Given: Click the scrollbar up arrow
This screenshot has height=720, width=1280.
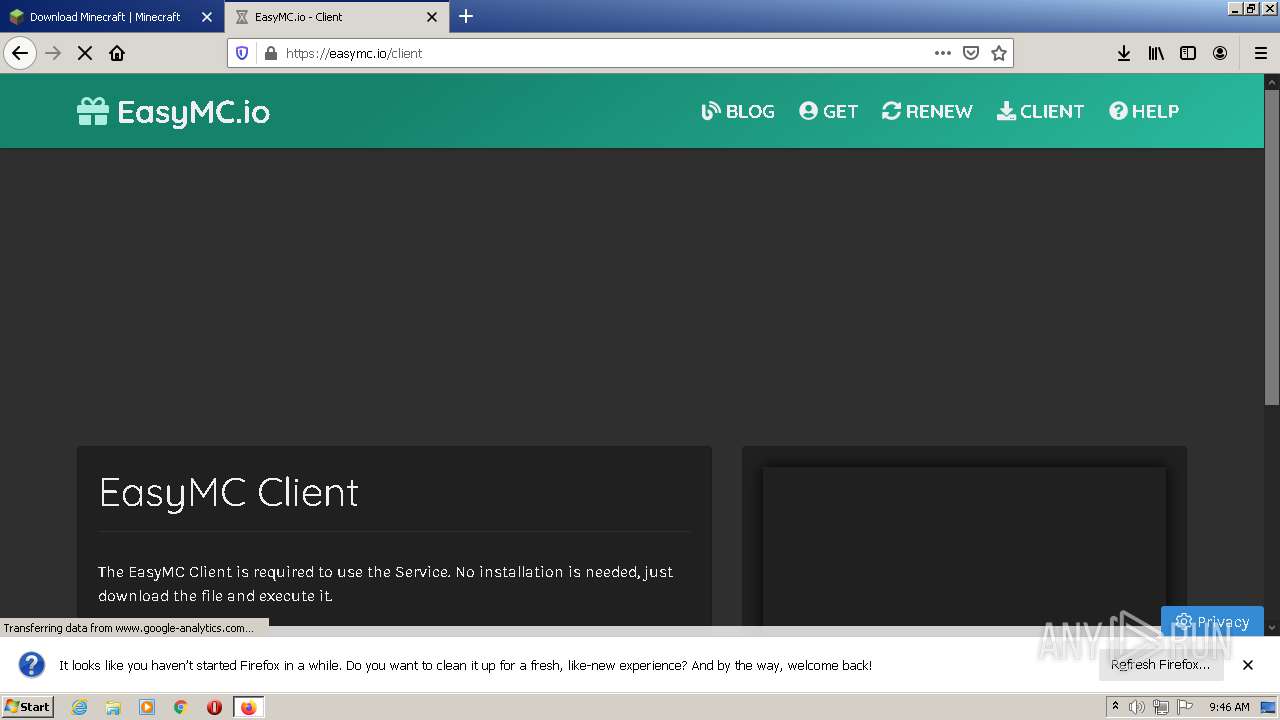Looking at the screenshot, I should point(1272,81).
